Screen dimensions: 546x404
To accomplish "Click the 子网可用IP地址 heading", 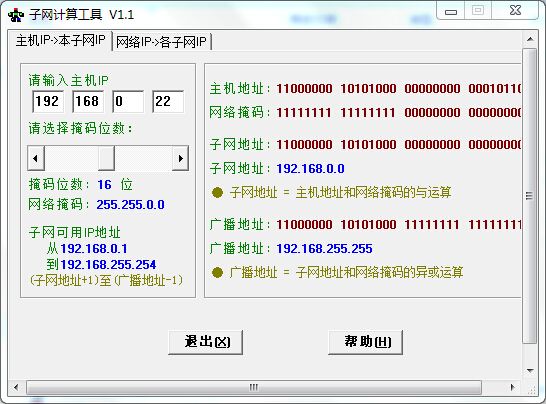I will (x=75, y=232).
